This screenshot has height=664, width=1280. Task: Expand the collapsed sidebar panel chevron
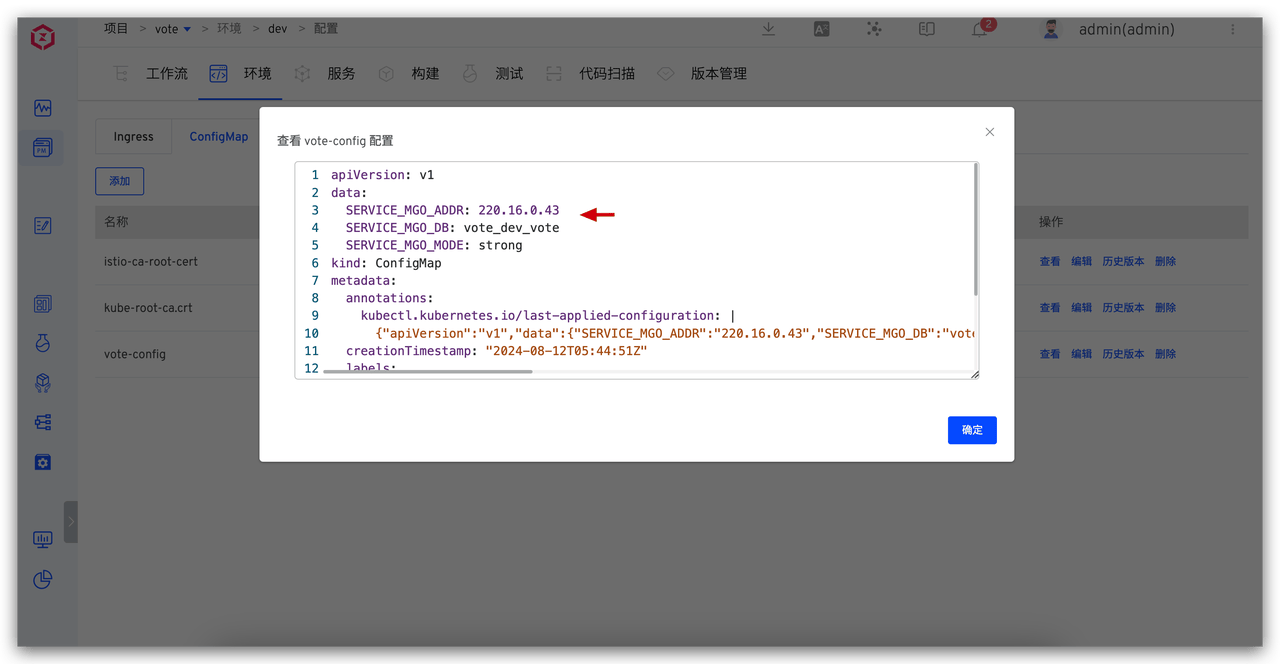tap(70, 521)
